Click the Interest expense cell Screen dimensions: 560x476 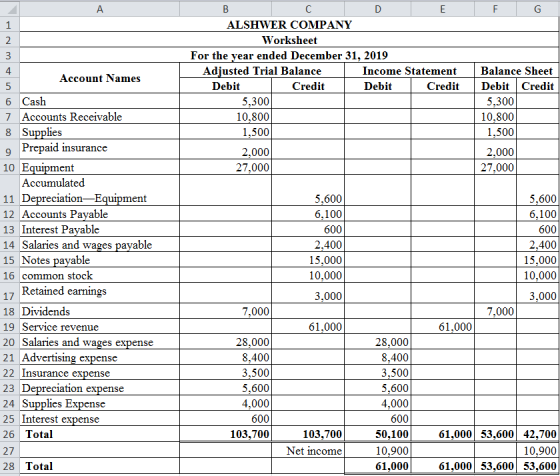click(100, 419)
